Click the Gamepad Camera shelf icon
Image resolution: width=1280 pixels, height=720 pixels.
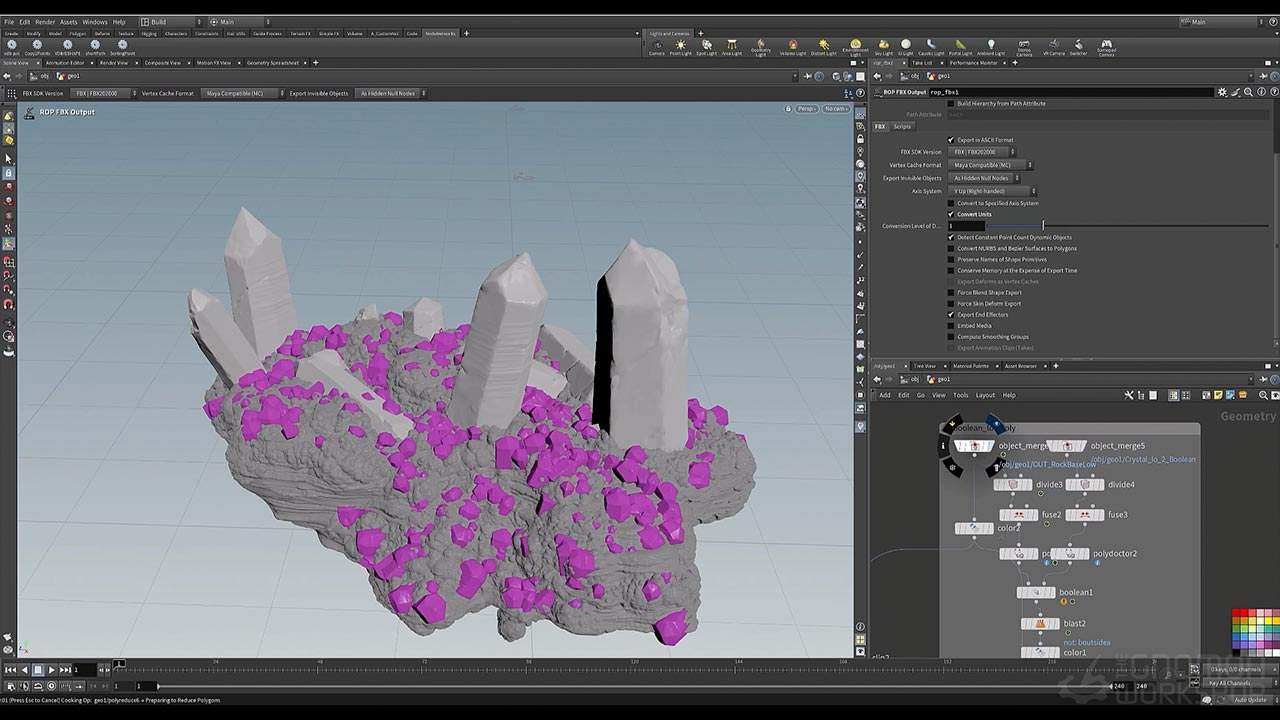[x=1106, y=47]
